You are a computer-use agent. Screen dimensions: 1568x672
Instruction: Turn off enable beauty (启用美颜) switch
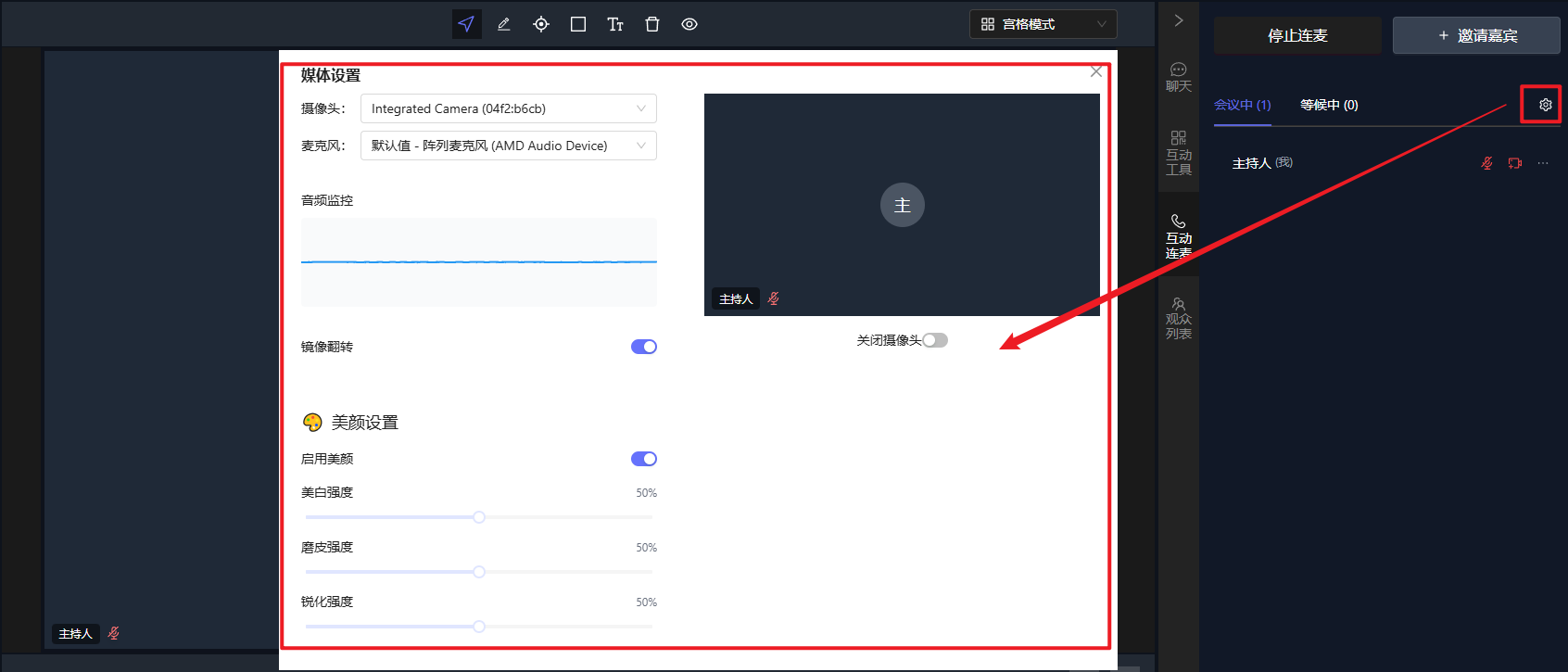coord(644,459)
